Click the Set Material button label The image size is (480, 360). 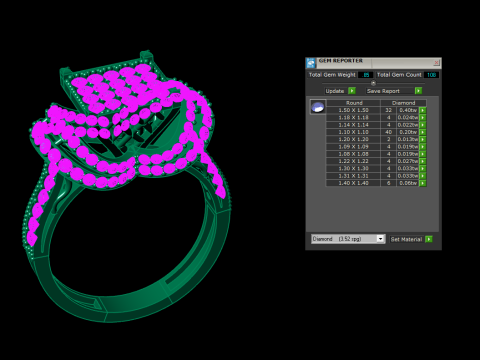pos(406,239)
